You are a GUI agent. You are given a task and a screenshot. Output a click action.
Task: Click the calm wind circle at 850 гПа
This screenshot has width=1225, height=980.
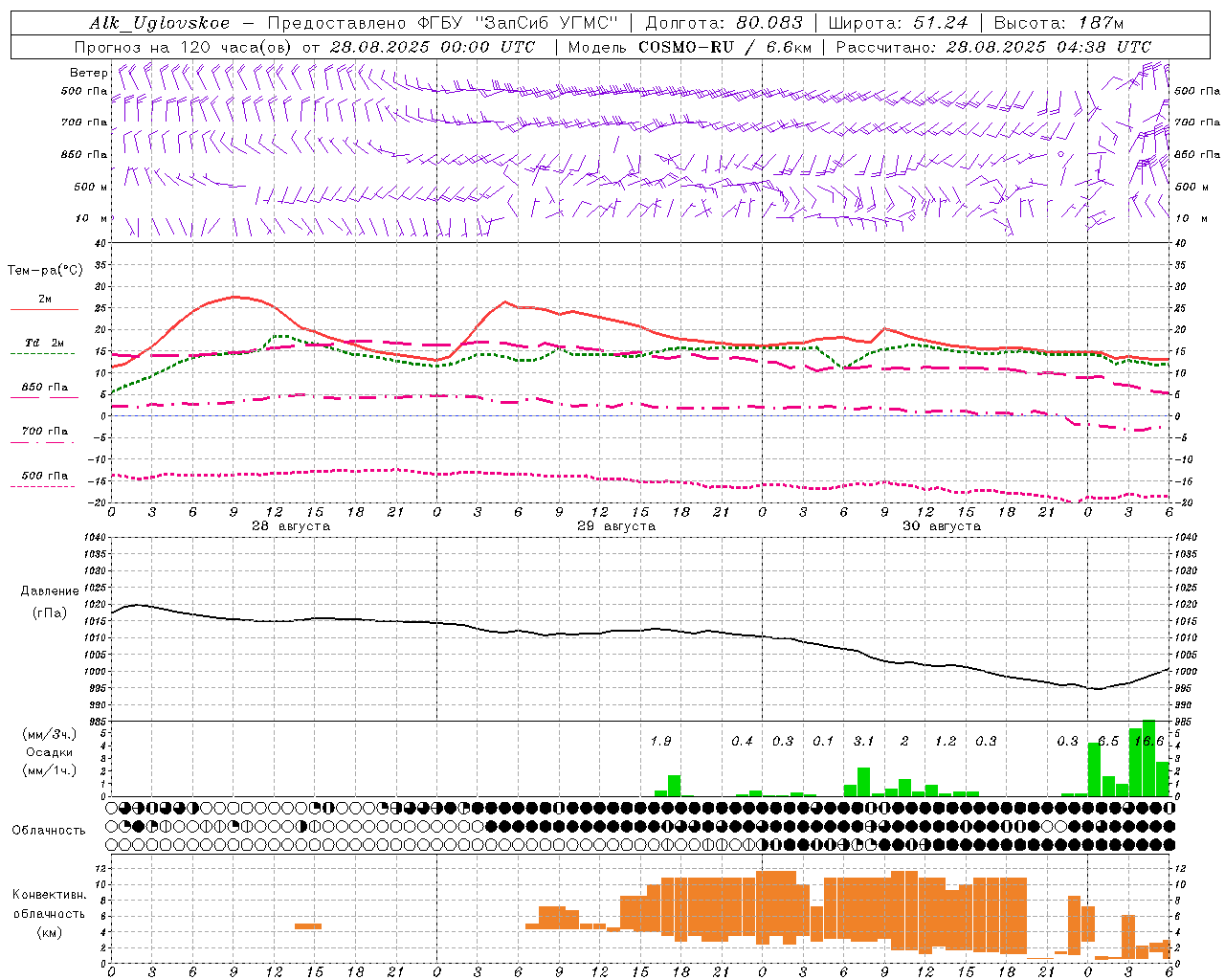1060,153
